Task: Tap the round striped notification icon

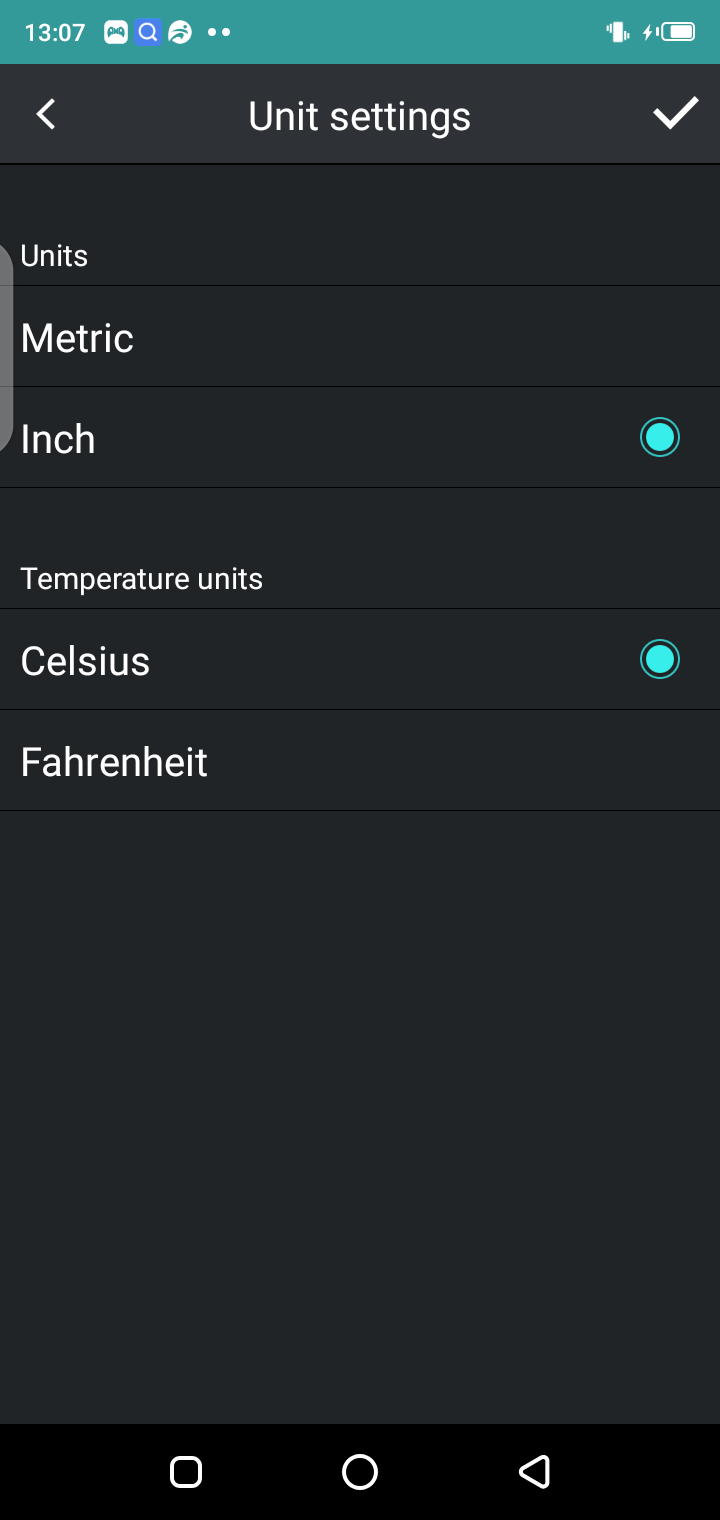Action: coord(180,32)
